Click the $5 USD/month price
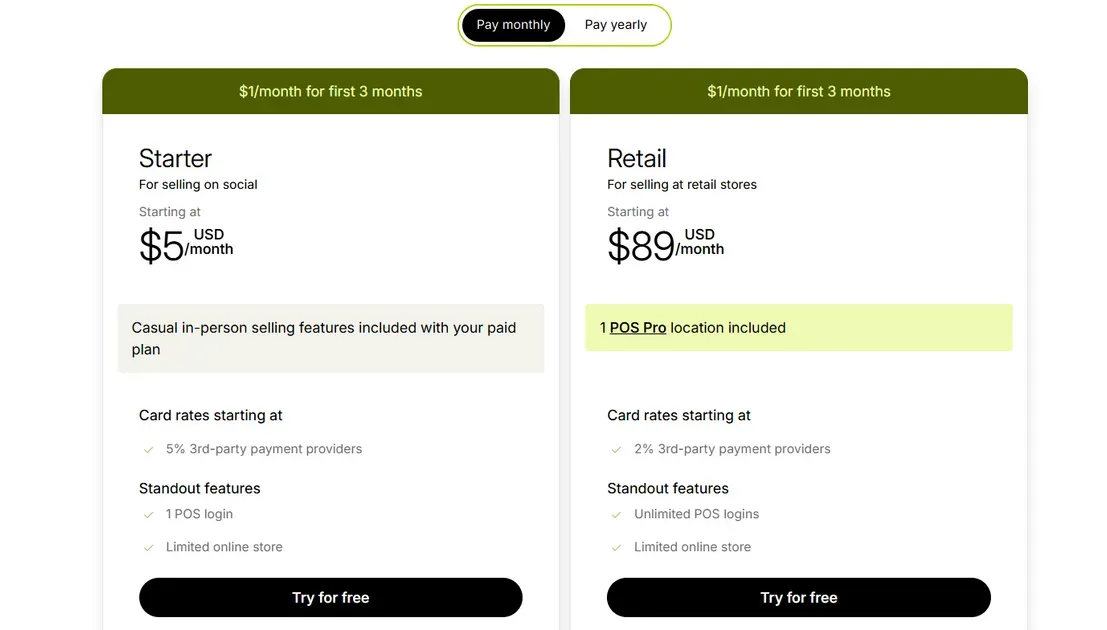The width and height of the screenshot is (1107, 630). [x=186, y=245]
